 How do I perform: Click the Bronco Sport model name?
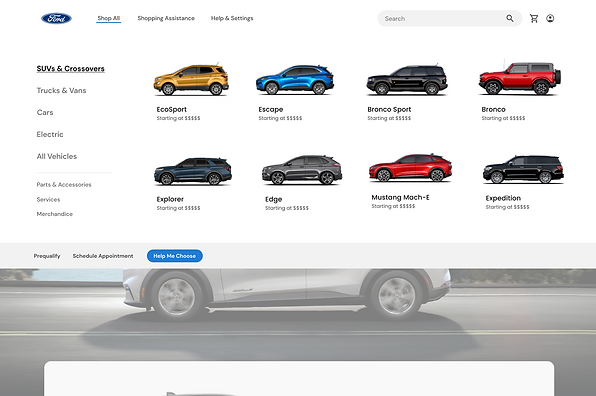click(x=389, y=109)
